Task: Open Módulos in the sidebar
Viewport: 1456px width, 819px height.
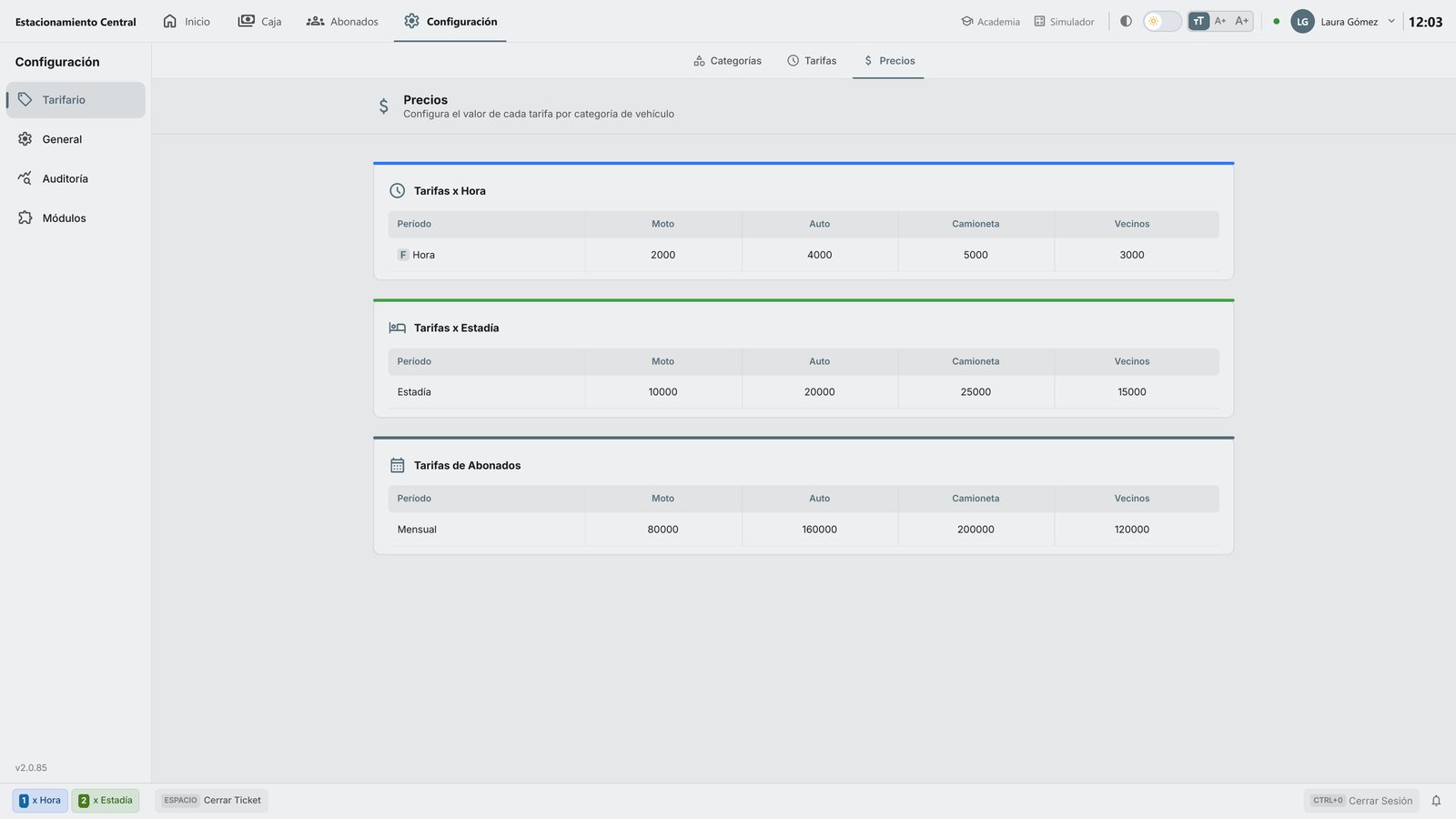Action: click(76, 218)
